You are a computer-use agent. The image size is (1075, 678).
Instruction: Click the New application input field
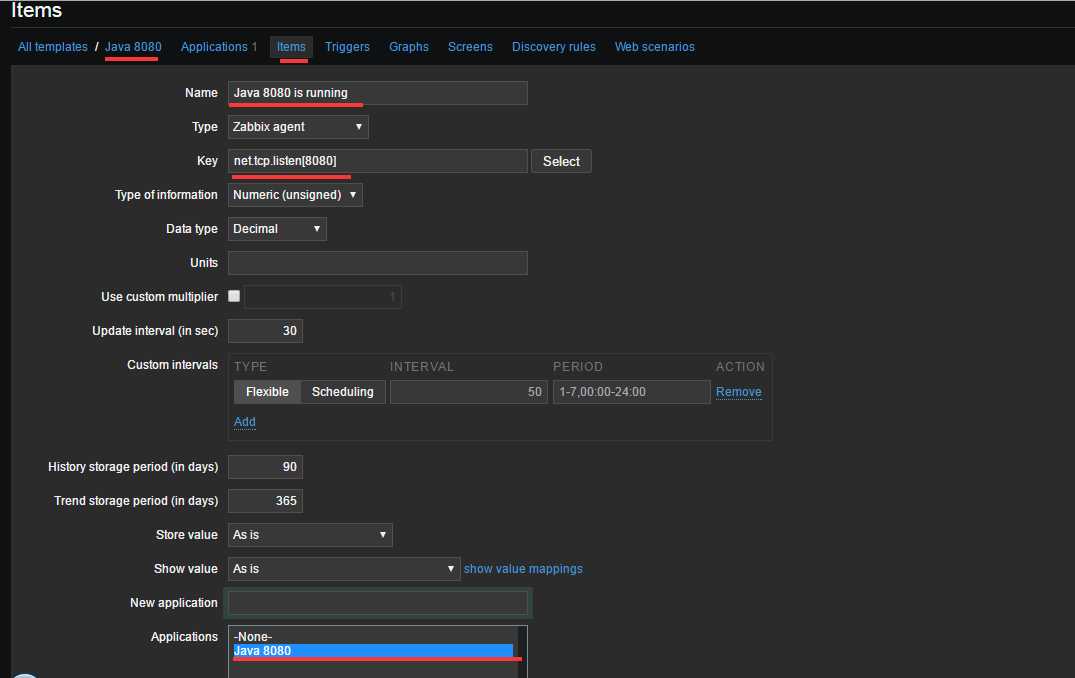(x=378, y=603)
